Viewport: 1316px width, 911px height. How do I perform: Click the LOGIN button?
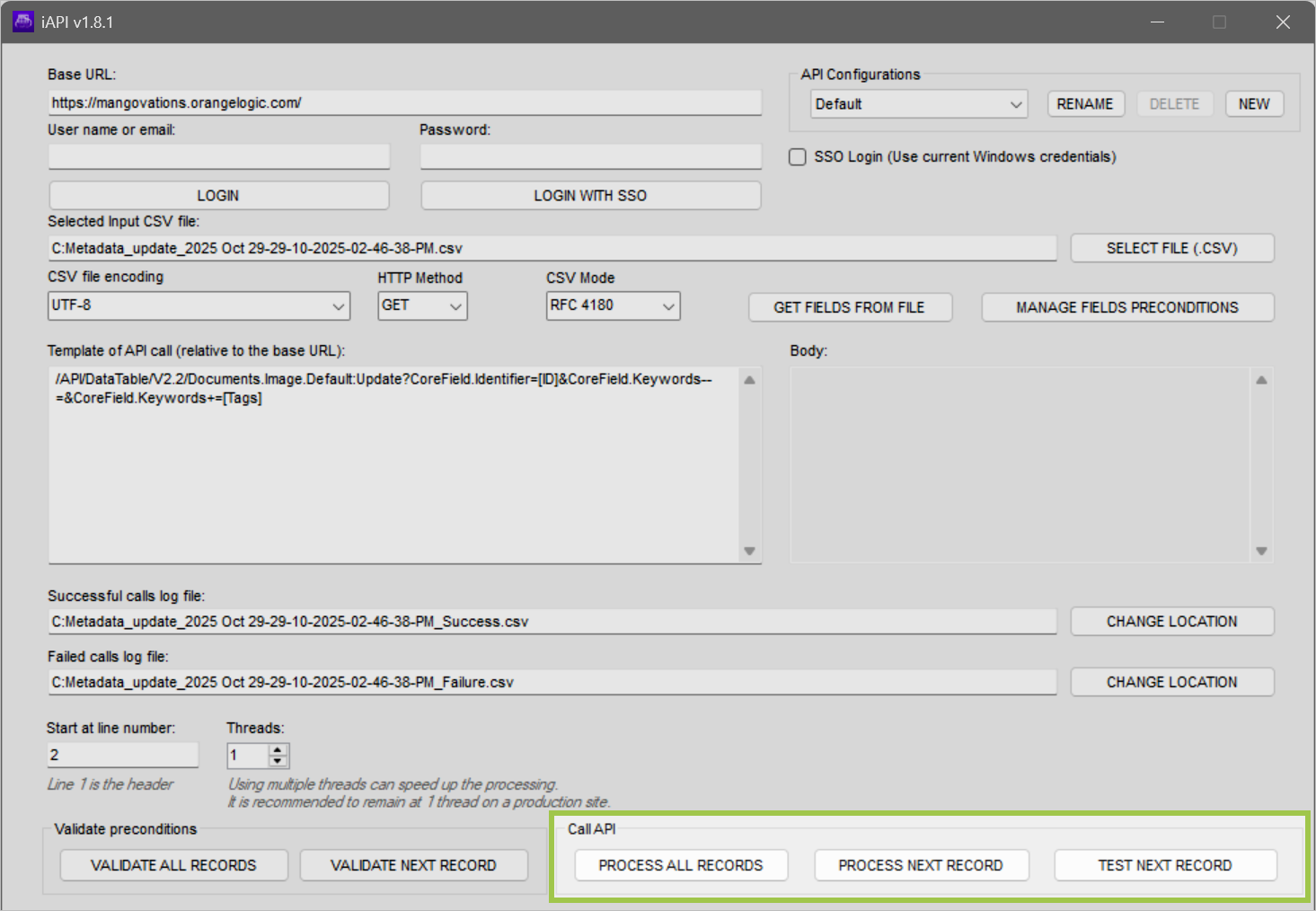point(218,195)
